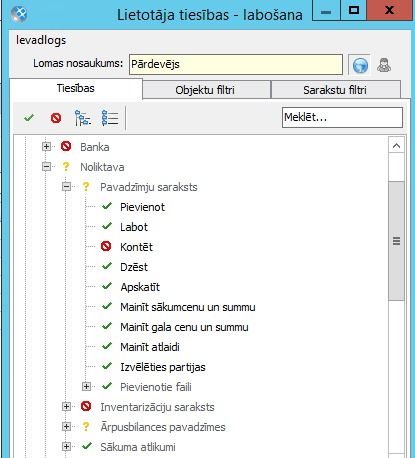Toggle the checkmark beside Pievienot
The width and height of the screenshot is (415, 458).
pos(107,206)
